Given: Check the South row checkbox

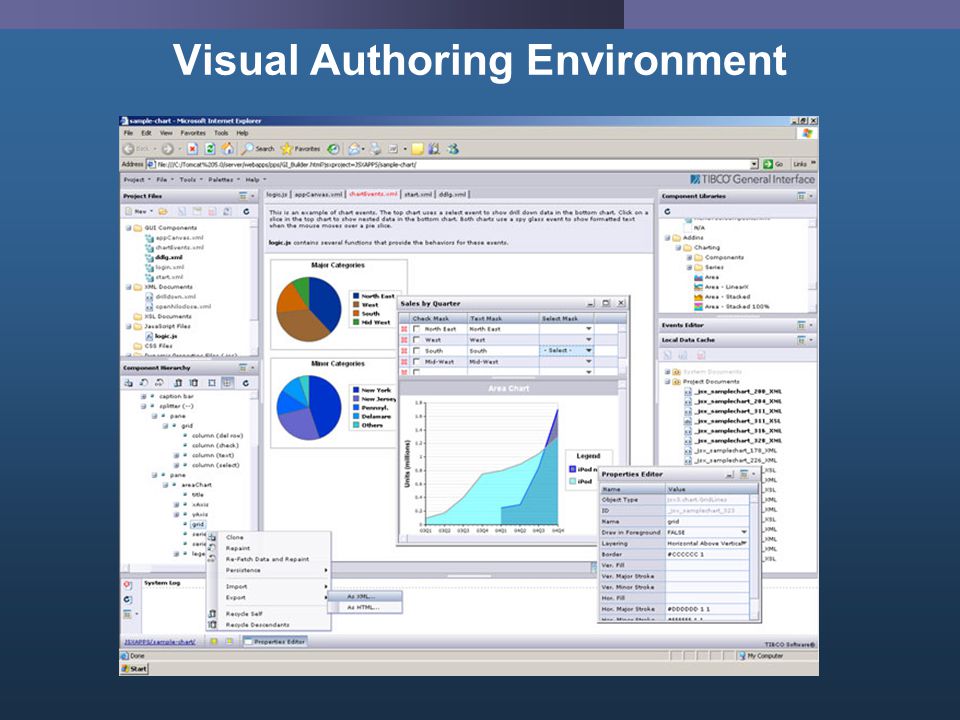Looking at the screenshot, I should pos(416,351).
